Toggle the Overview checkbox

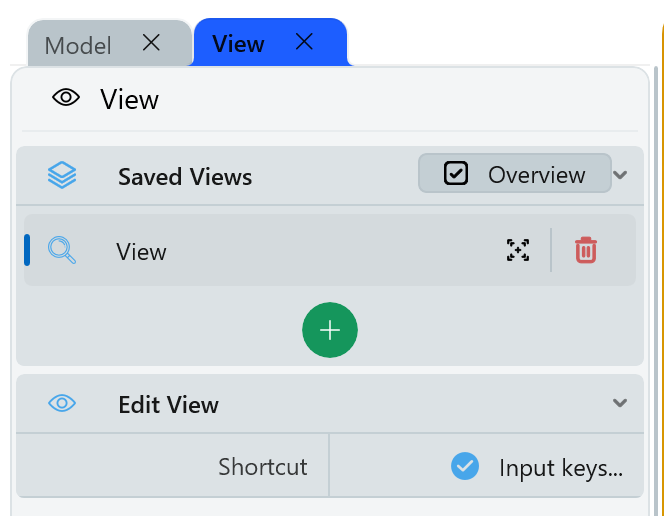[x=456, y=174]
